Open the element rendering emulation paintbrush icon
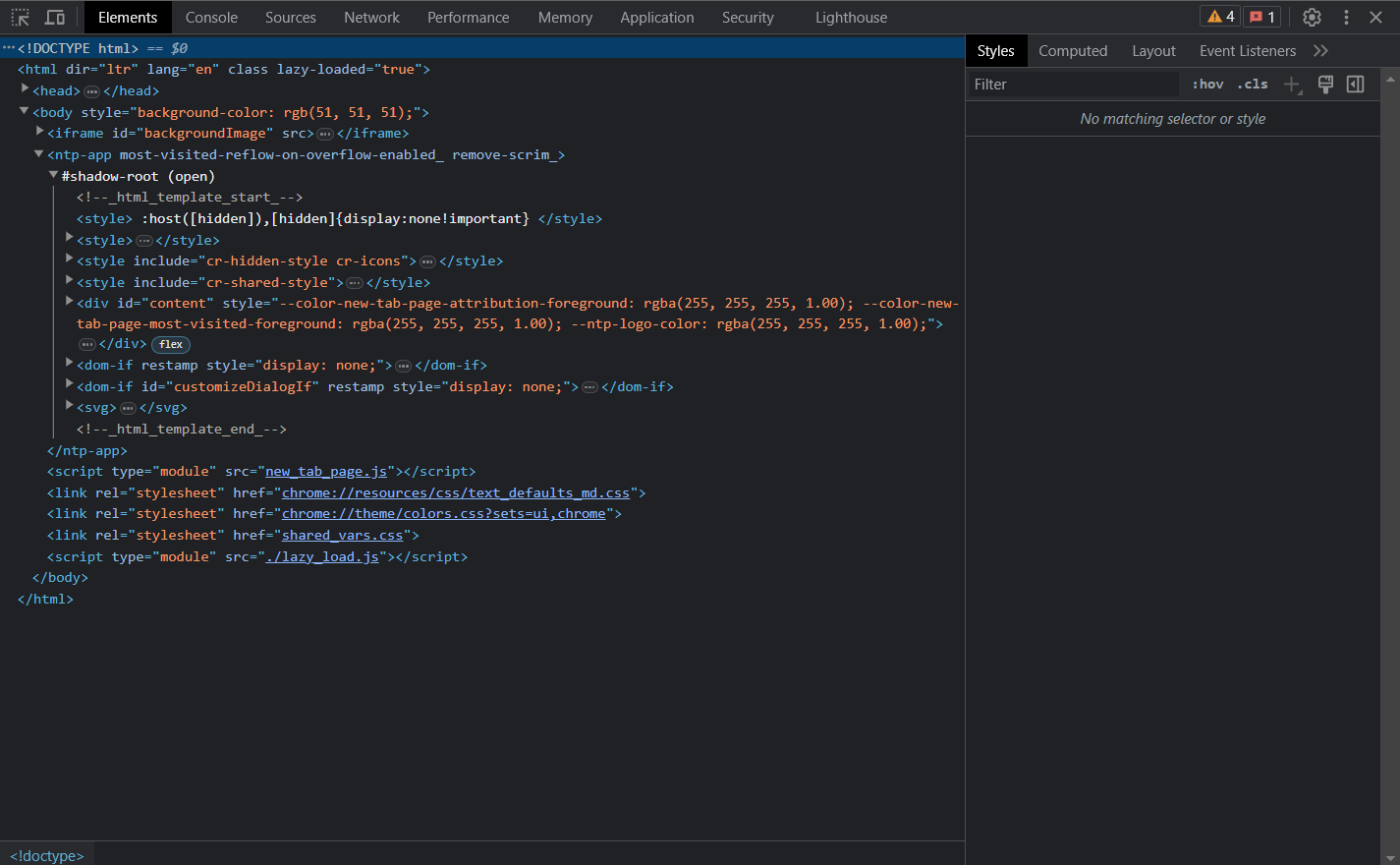 1325,85
